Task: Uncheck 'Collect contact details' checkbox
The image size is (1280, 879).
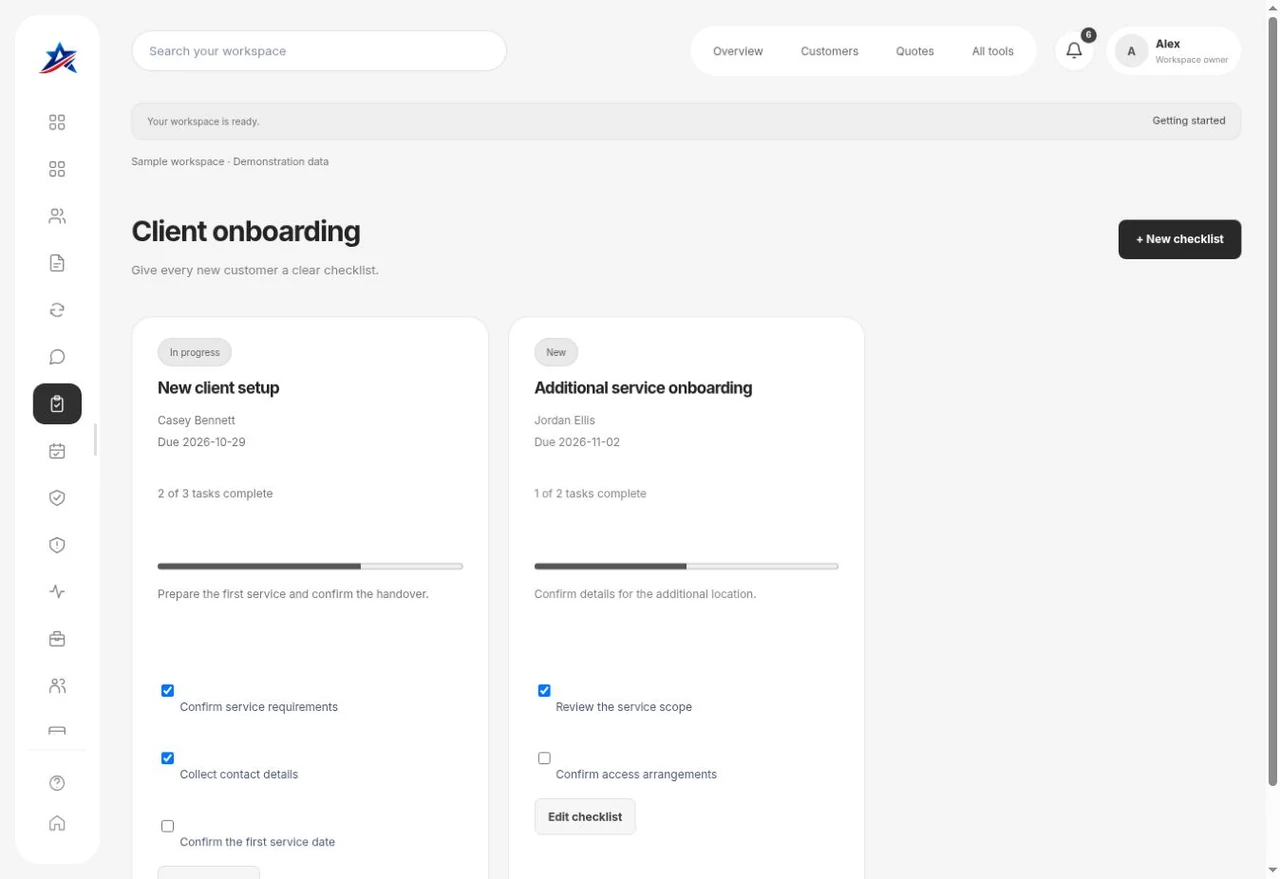Action: [168, 758]
